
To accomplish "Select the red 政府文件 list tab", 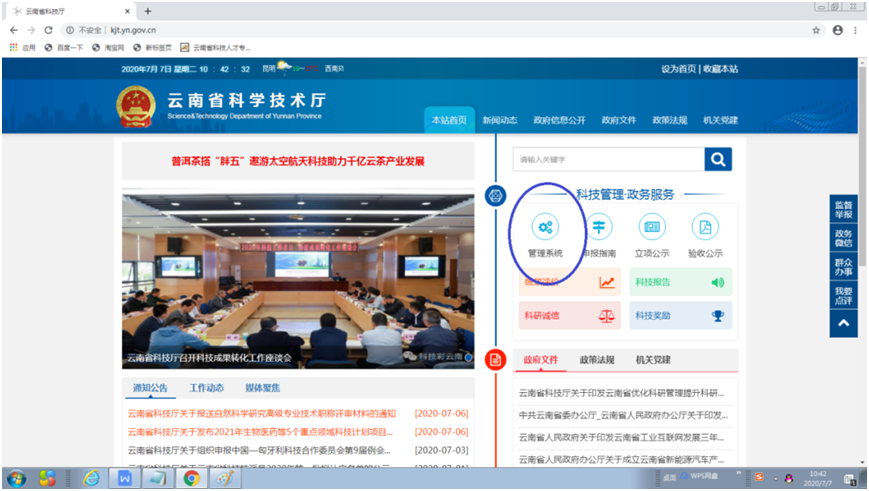I will [x=541, y=360].
